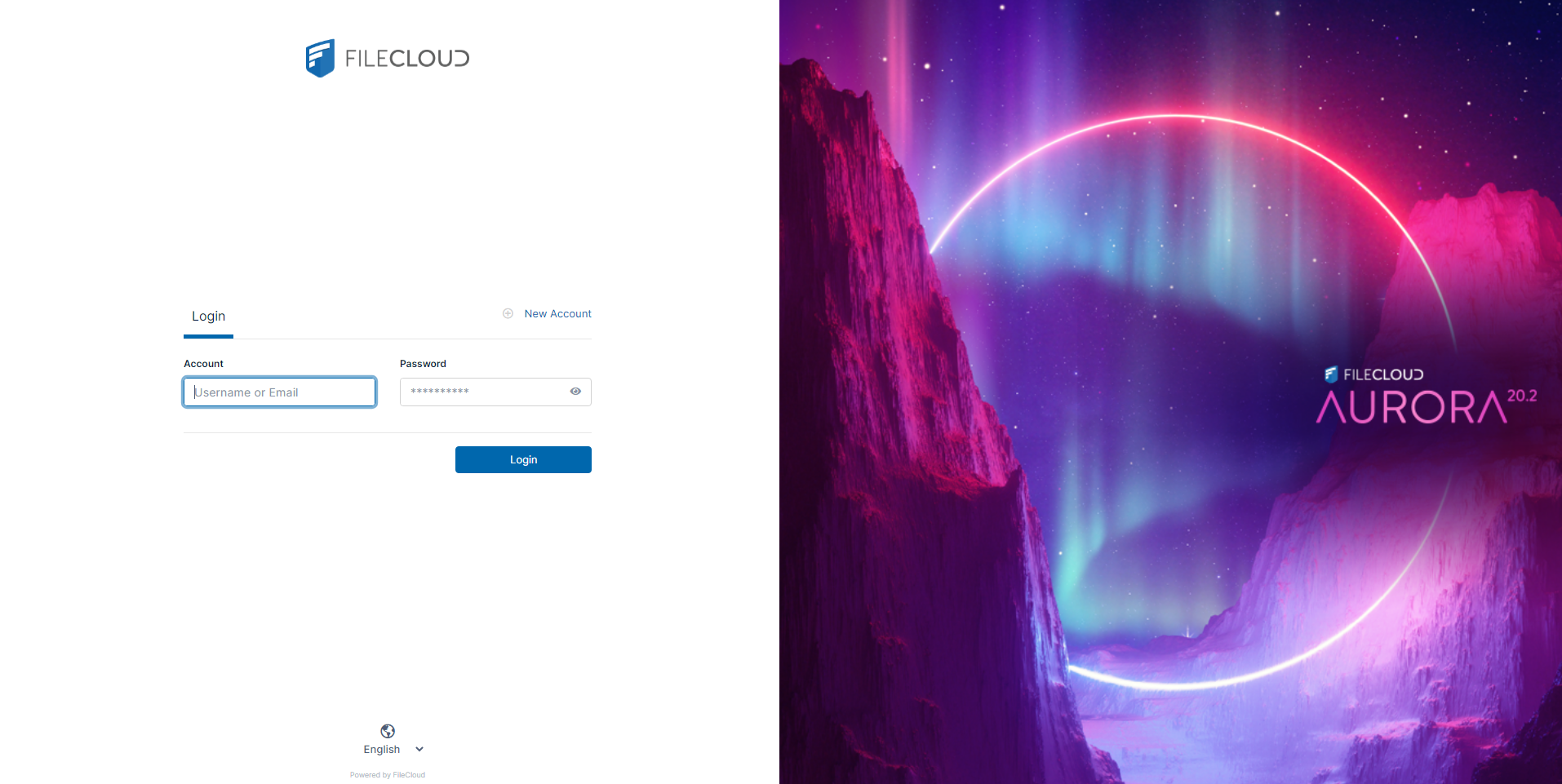1562x784 pixels.
Task: Click the small FileCloud logo above Aurora
Action: coord(1331,374)
